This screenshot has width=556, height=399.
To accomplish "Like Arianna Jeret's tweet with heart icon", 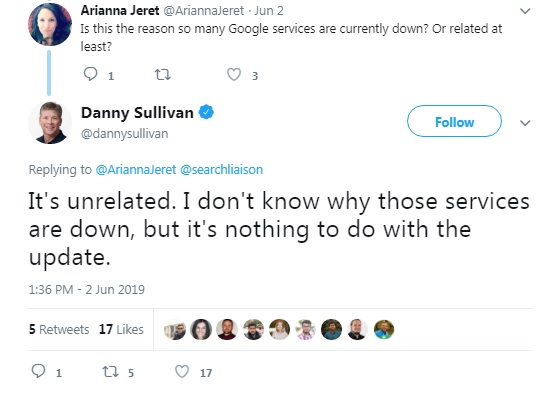I will pos(234,74).
